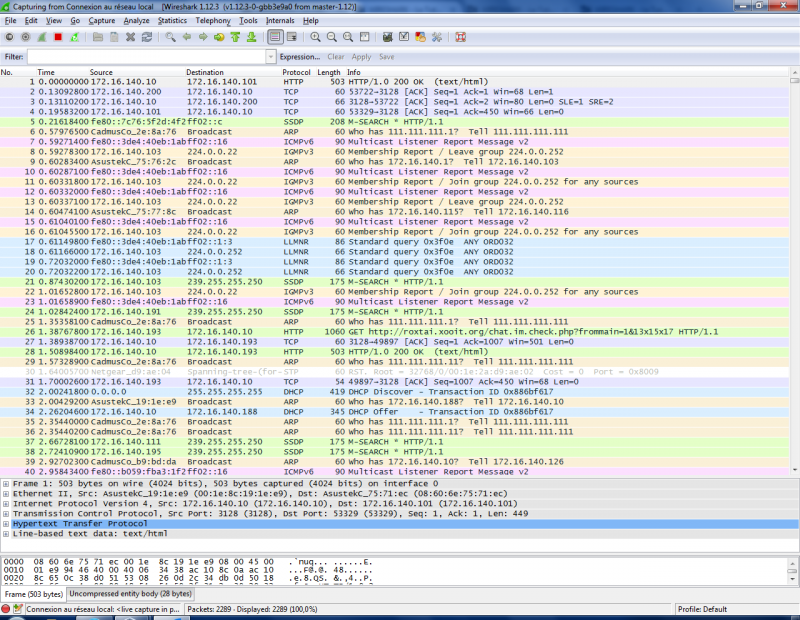Zoom out the packet text
Image resolution: width=800 pixels, height=620 pixels.
(x=332, y=37)
